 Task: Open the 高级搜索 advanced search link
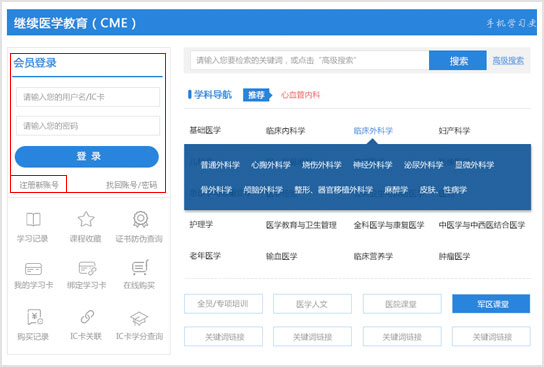[508, 60]
